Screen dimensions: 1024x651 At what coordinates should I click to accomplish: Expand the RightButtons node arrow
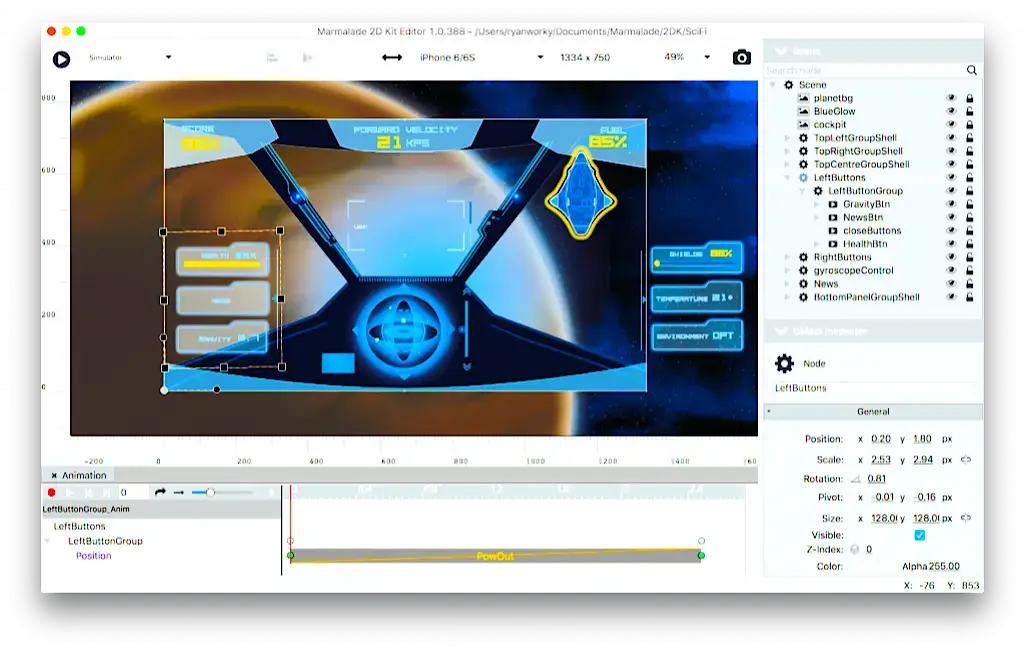[787, 257]
